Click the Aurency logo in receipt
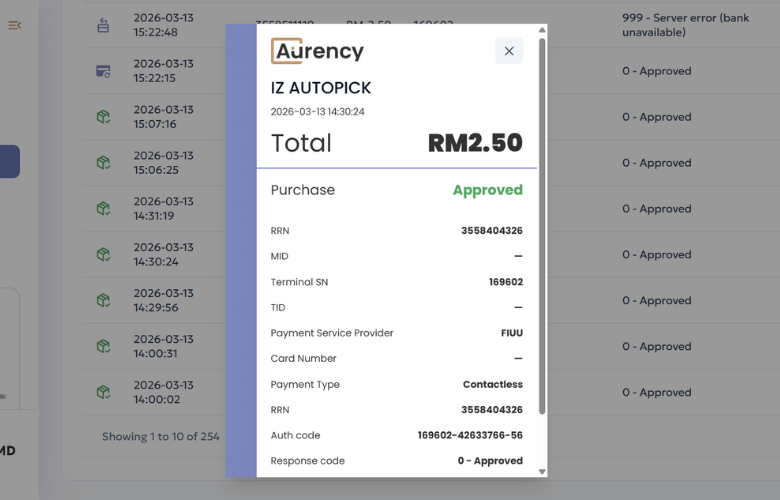 pos(317,51)
